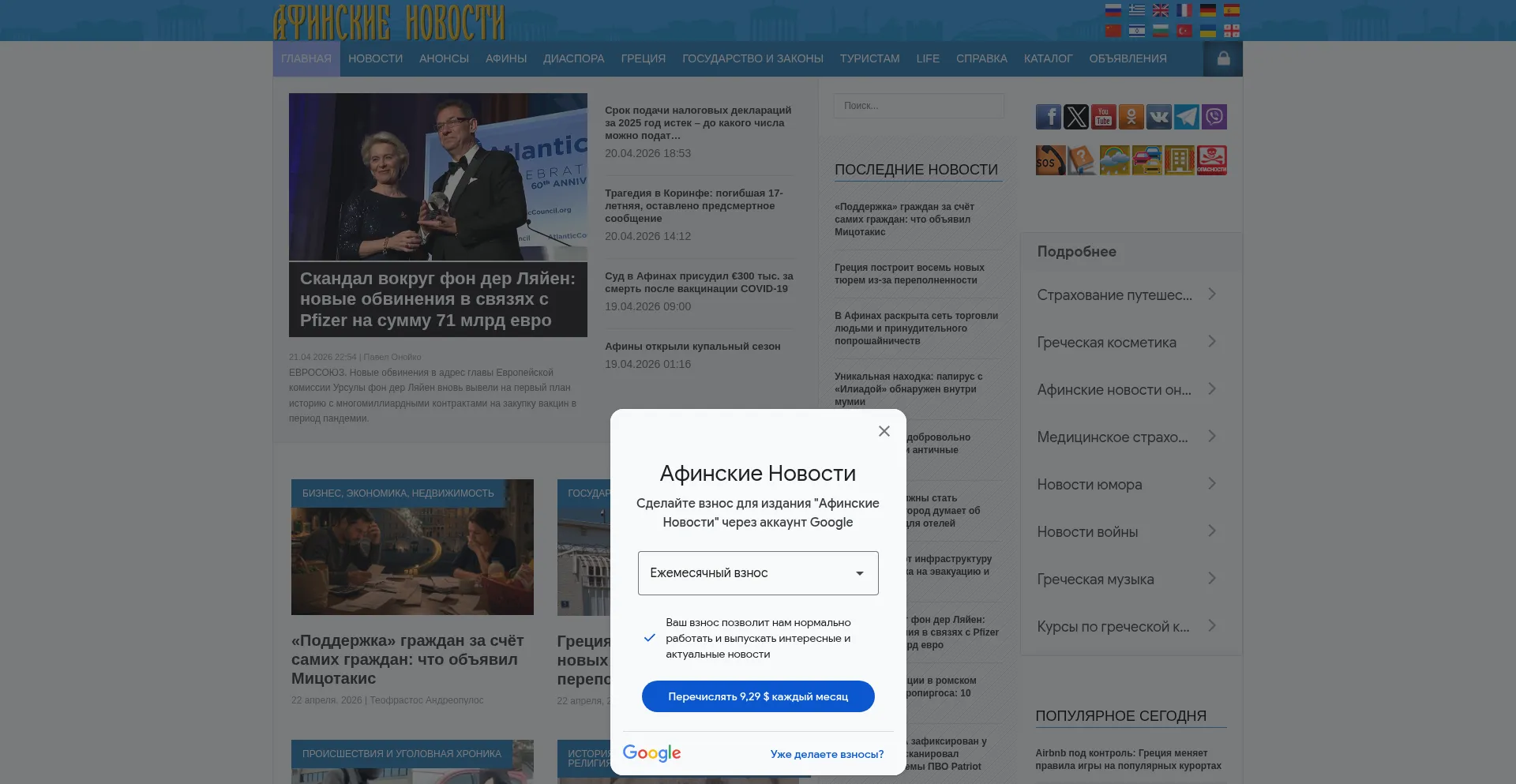Open the skull dangers icon

(x=1212, y=160)
